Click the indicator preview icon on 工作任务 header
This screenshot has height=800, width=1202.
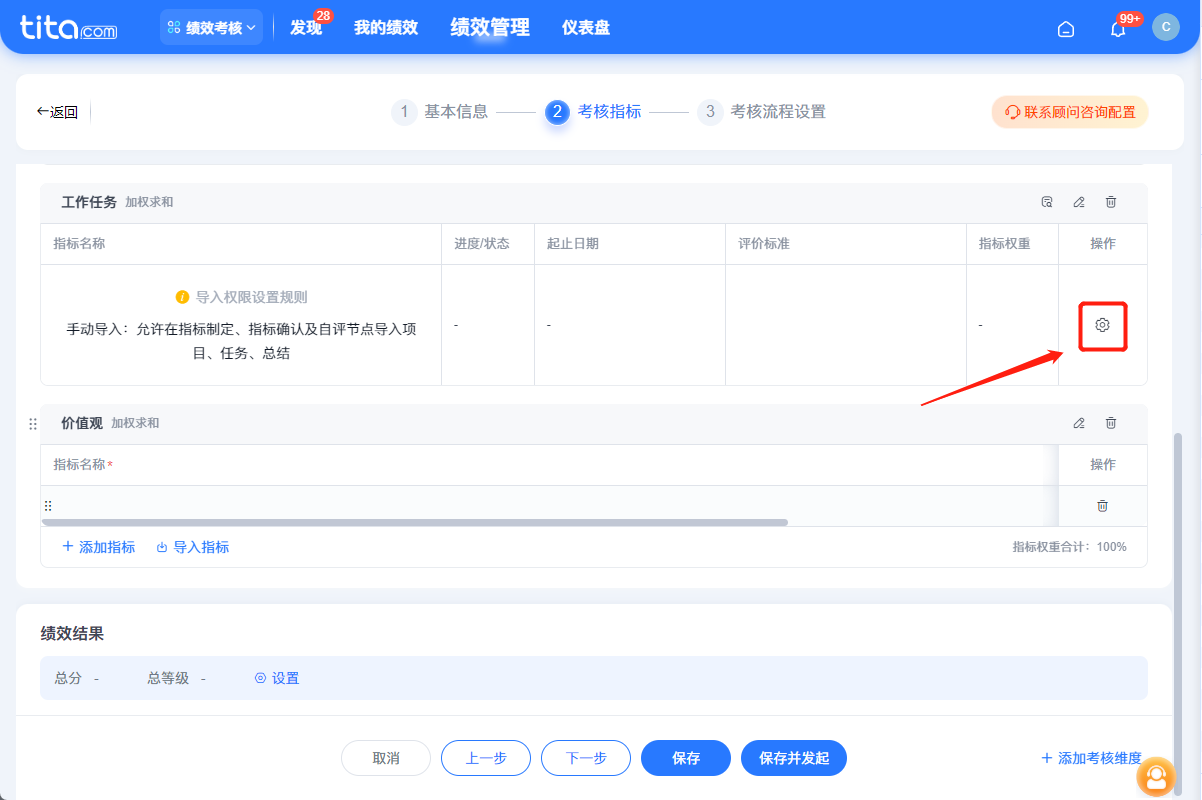pos(1046,202)
